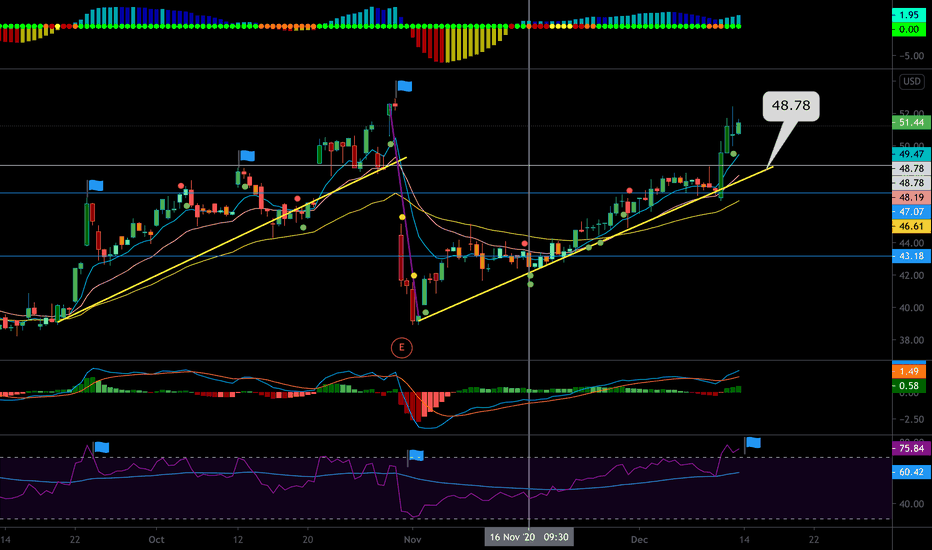This screenshot has width=932, height=550.
Task: Click the 48.78 callout bubble
Action: pos(791,106)
